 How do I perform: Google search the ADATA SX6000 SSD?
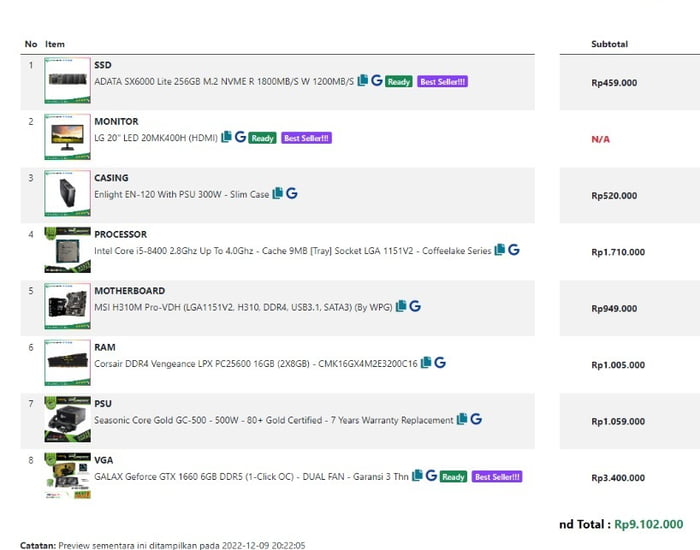tap(377, 80)
